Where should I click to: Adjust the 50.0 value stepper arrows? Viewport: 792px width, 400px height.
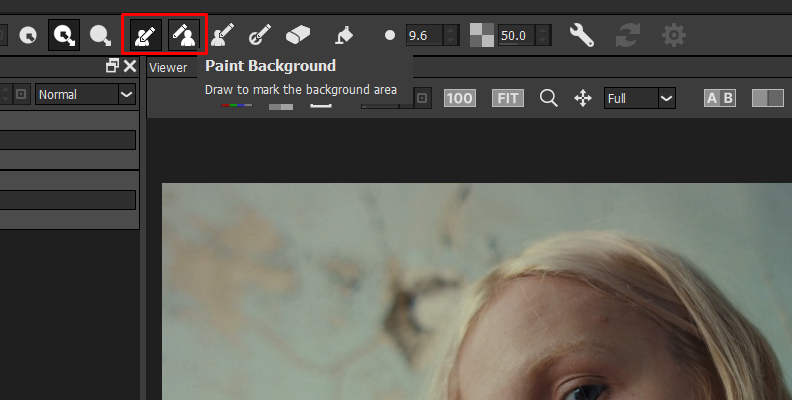point(542,35)
